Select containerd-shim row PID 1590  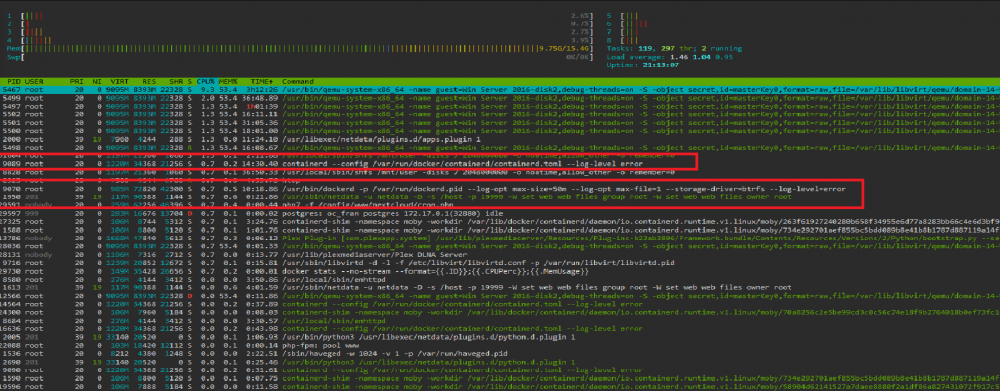coord(500,378)
